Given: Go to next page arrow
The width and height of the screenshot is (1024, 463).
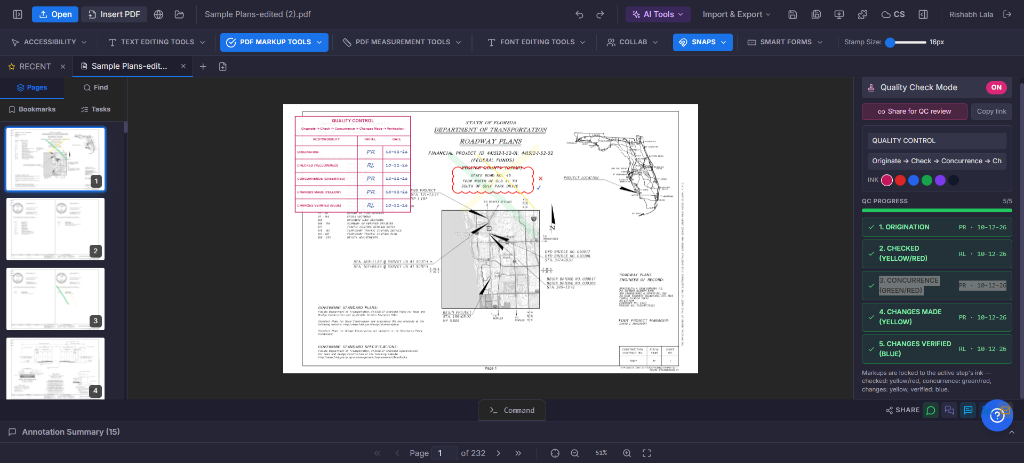Looking at the screenshot, I should pos(498,453).
